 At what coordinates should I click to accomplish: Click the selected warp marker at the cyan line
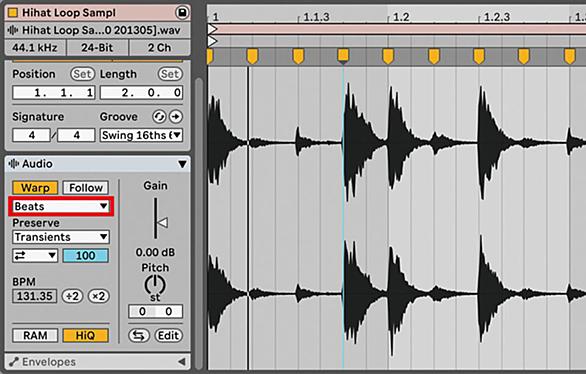(343, 56)
